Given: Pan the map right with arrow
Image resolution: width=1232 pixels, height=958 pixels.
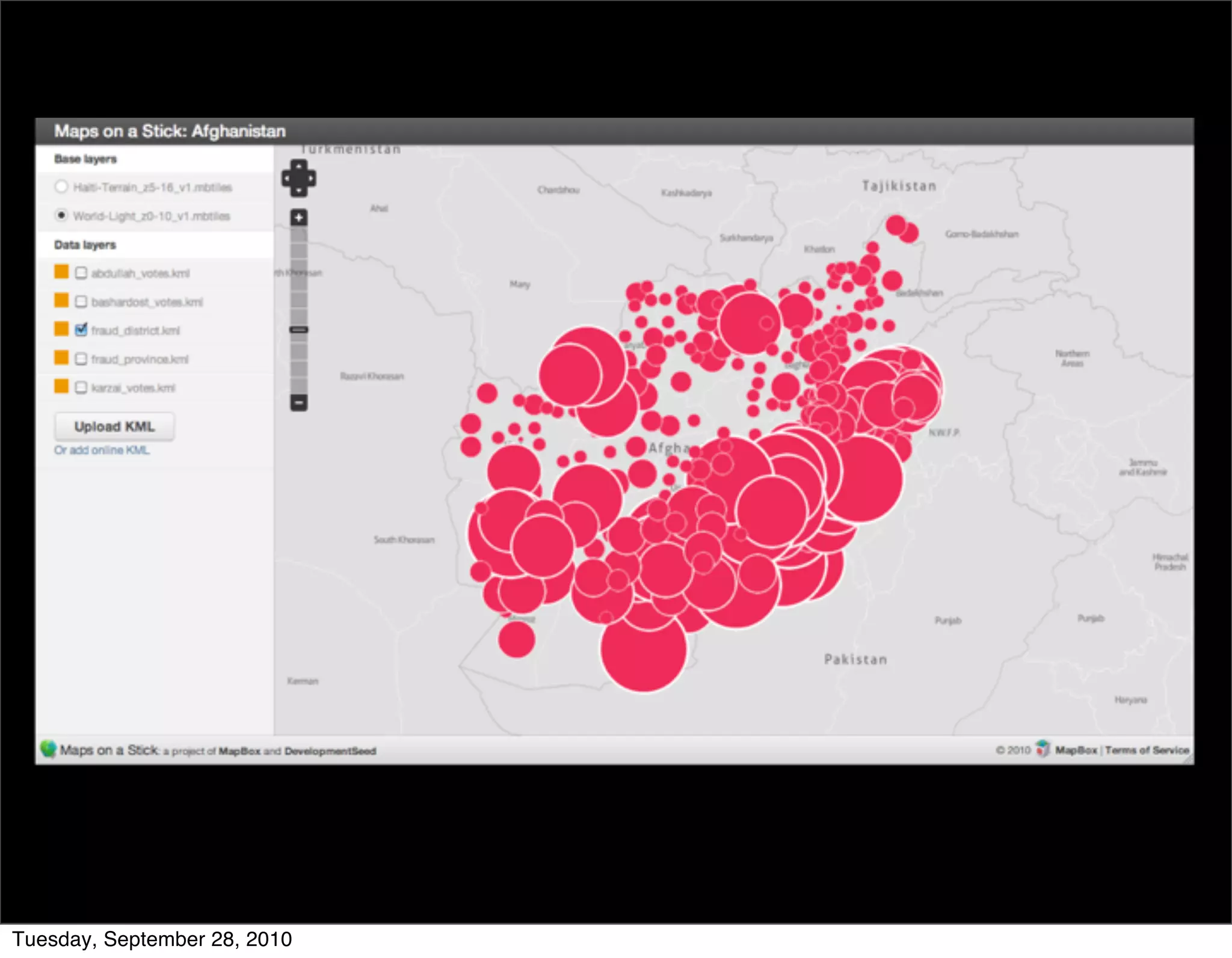Looking at the screenshot, I should [x=312, y=179].
